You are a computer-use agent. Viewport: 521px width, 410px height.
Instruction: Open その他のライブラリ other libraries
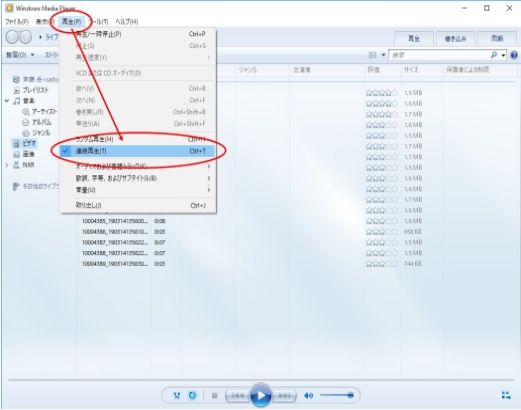36,186
